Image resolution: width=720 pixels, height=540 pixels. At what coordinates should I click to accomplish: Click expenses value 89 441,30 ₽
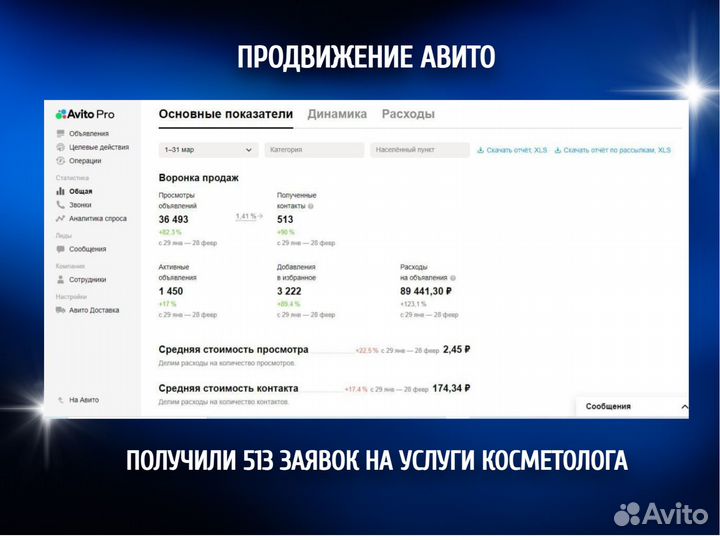426,291
